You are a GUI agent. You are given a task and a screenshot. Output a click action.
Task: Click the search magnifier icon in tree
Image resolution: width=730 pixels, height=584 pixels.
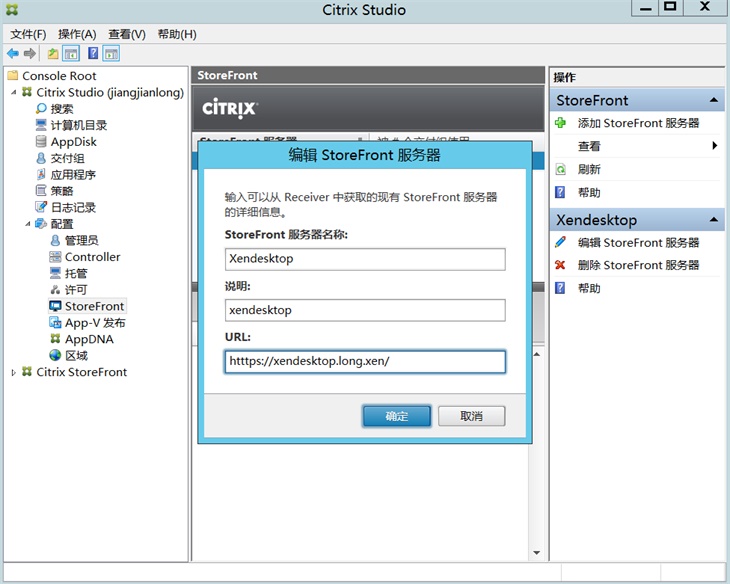coord(41,109)
